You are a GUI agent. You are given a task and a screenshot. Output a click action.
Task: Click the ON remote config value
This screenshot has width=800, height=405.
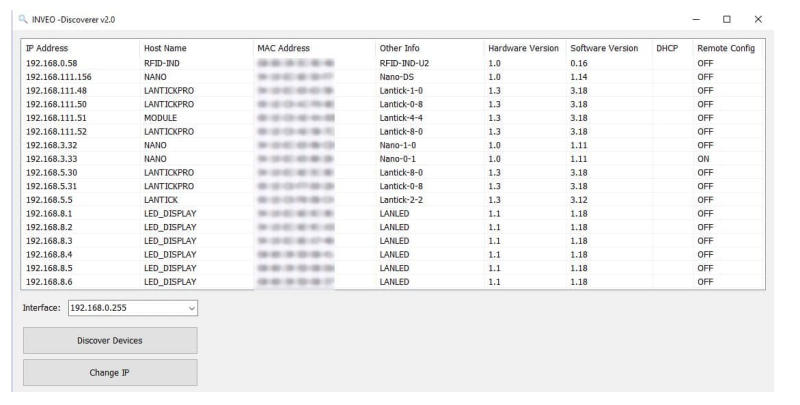click(x=704, y=159)
